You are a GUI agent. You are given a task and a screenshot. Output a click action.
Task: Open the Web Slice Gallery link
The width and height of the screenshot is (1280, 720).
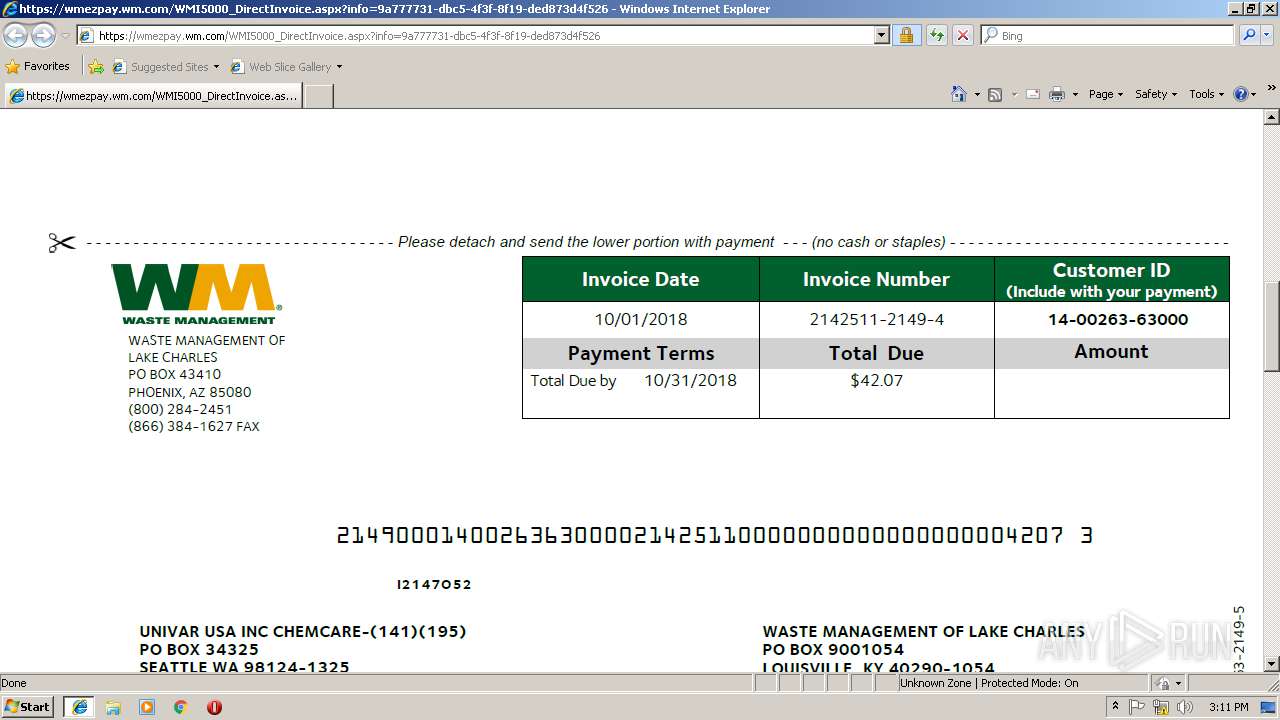(286, 67)
